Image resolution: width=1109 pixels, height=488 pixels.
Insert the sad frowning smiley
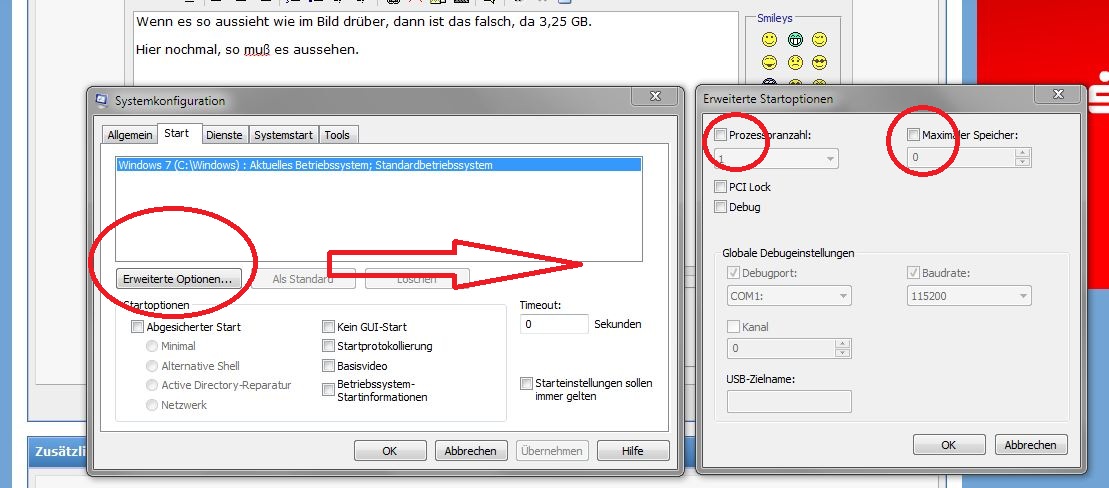pos(795,63)
